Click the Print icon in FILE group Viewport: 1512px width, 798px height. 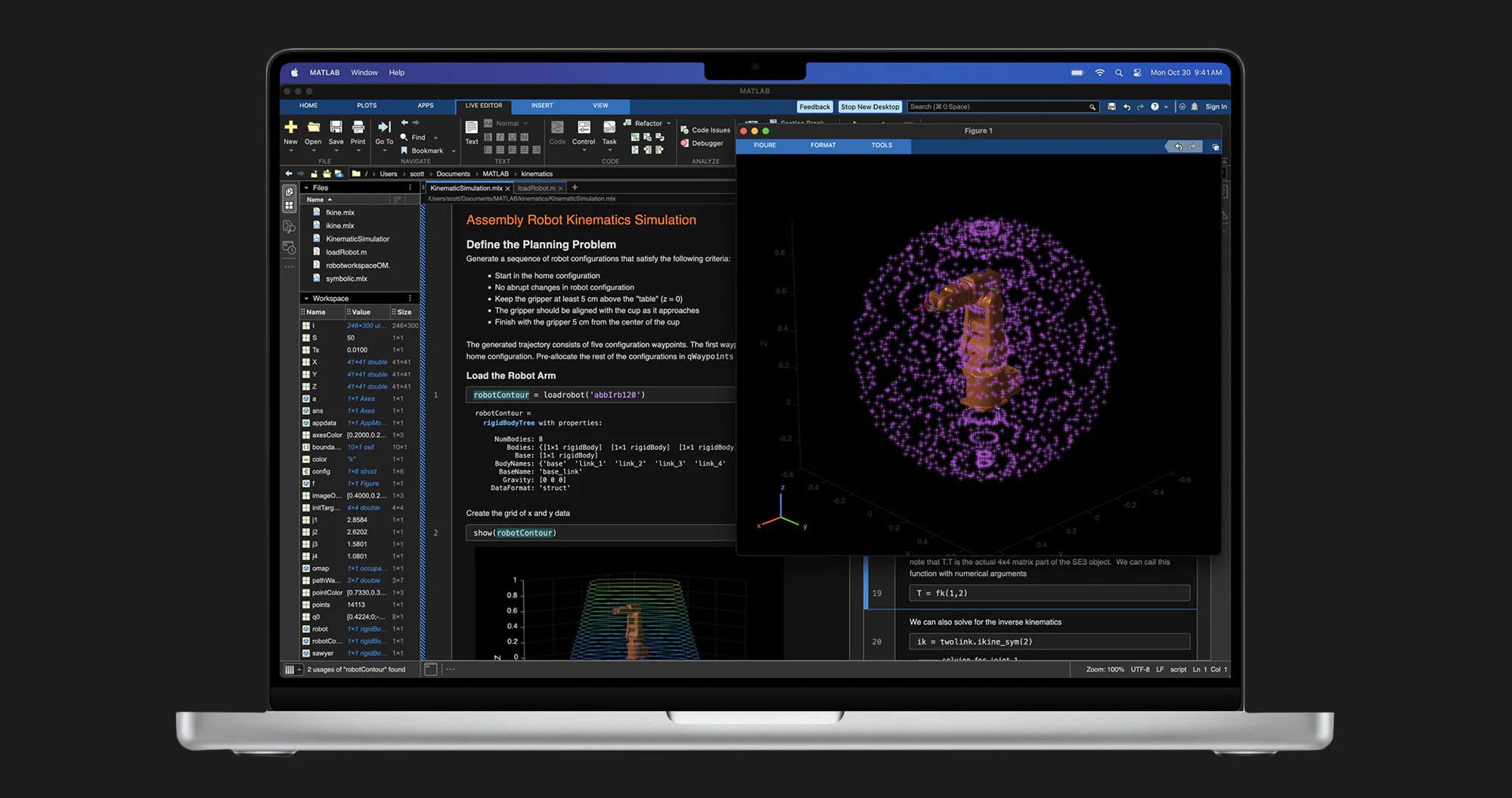pyautogui.click(x=358, y=127)
